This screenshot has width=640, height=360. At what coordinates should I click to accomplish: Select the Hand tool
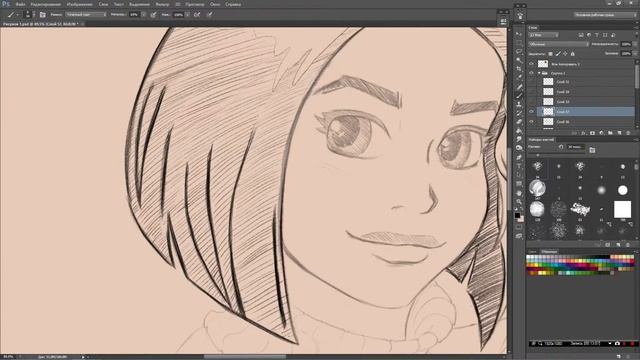pos(519,193)
